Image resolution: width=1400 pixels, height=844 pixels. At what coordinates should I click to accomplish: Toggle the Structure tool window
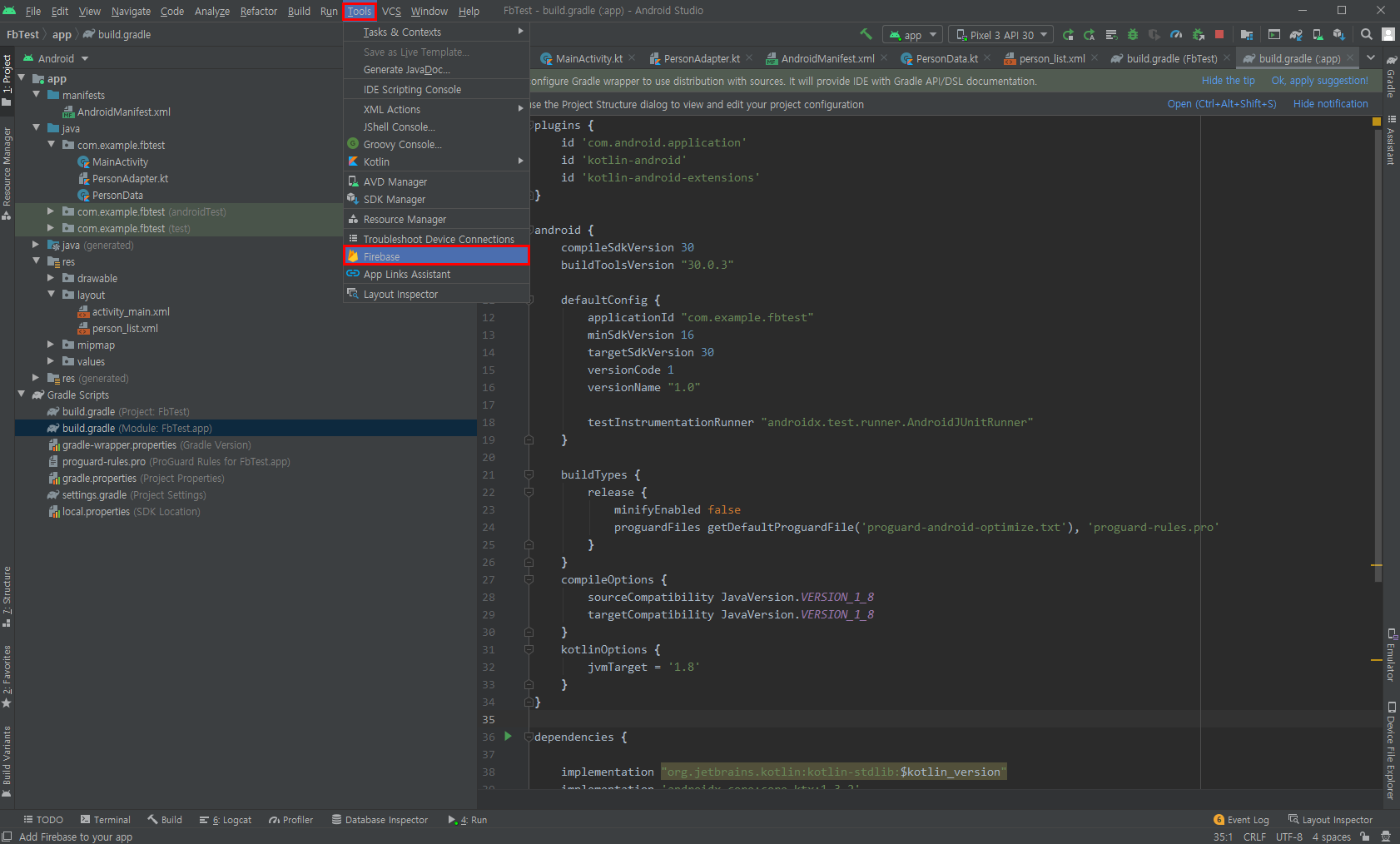click(x=7, y=596)
